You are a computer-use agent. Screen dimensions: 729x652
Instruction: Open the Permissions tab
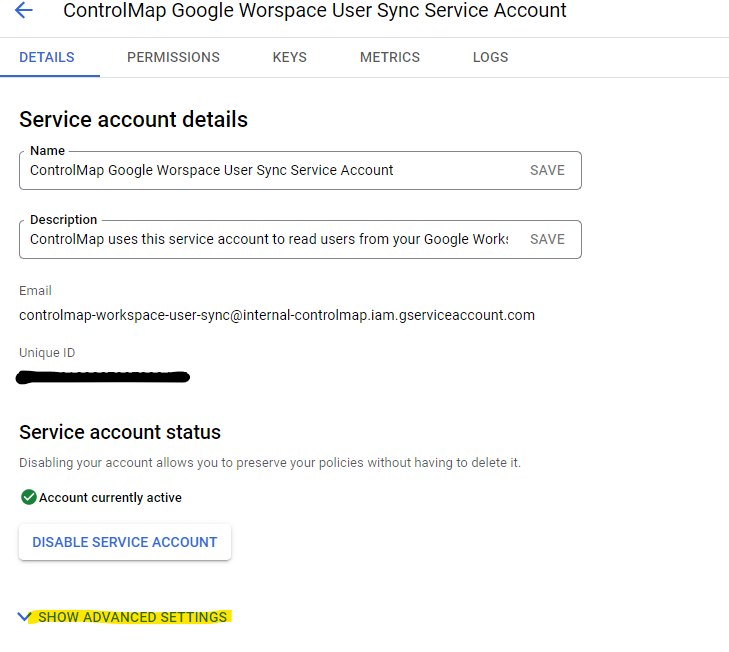[x=173, y=57]
